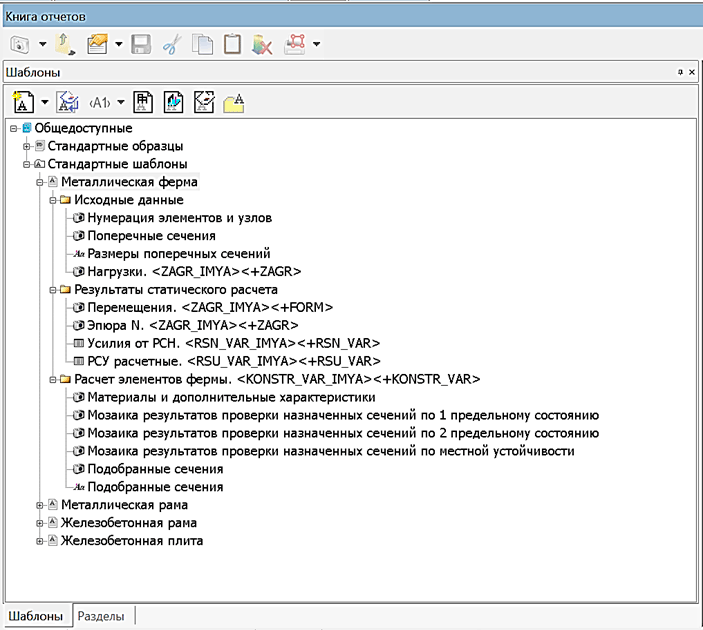Viewport: 703px width, 630px height.
Task: Click the yellow folder template icon
Action: point(234,101)
